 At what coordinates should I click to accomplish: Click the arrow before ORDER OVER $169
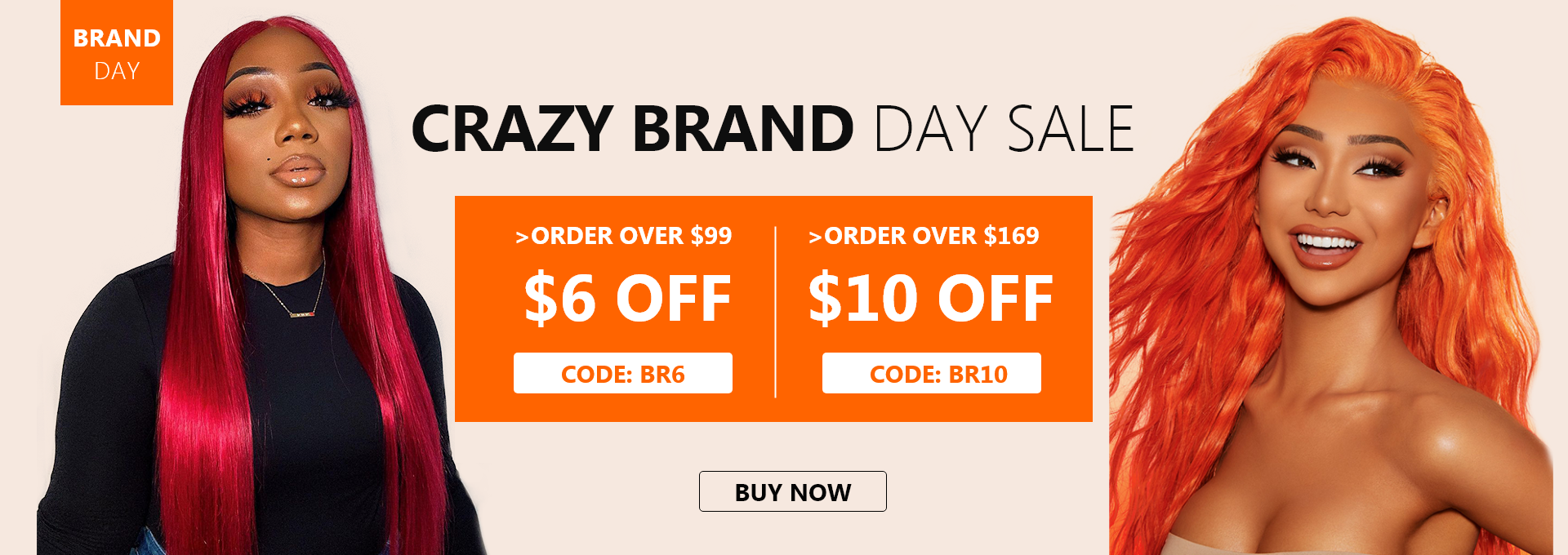point(815,238)
